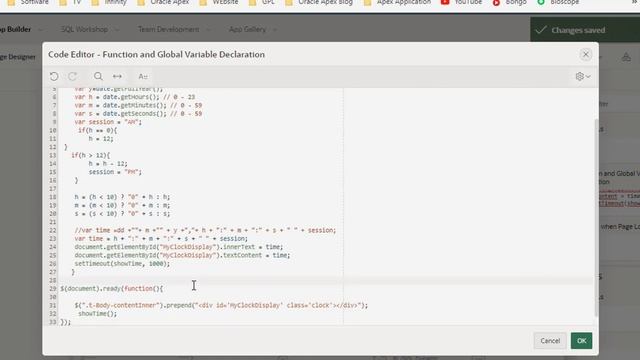Open the App Builder menu
The width and height of the screenshot is (640, 360).
(x=16, y=29)
